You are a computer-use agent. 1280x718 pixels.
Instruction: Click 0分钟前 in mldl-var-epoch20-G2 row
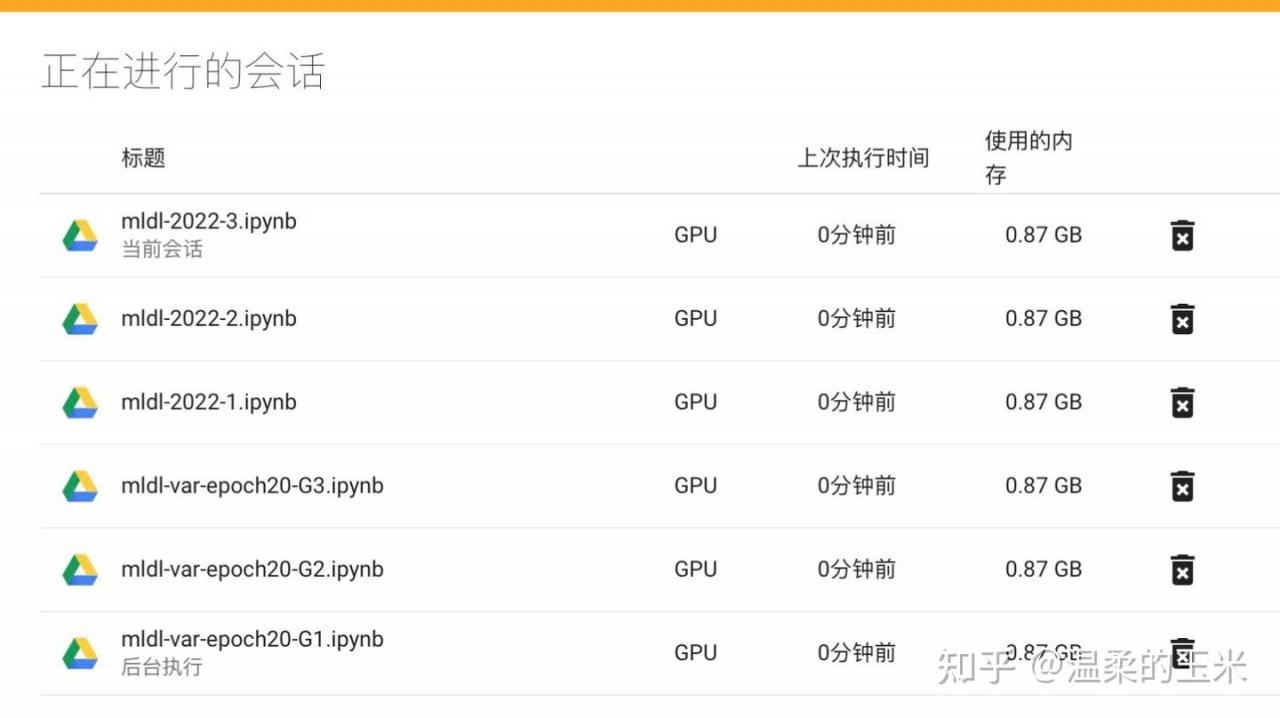point(857,569)
